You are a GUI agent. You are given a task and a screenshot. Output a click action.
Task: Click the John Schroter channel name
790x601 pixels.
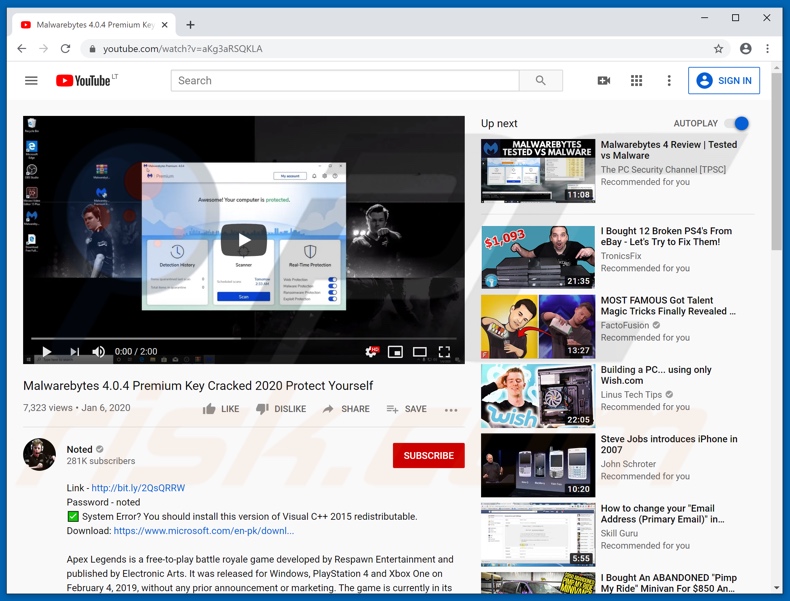(x=628, y=464)
